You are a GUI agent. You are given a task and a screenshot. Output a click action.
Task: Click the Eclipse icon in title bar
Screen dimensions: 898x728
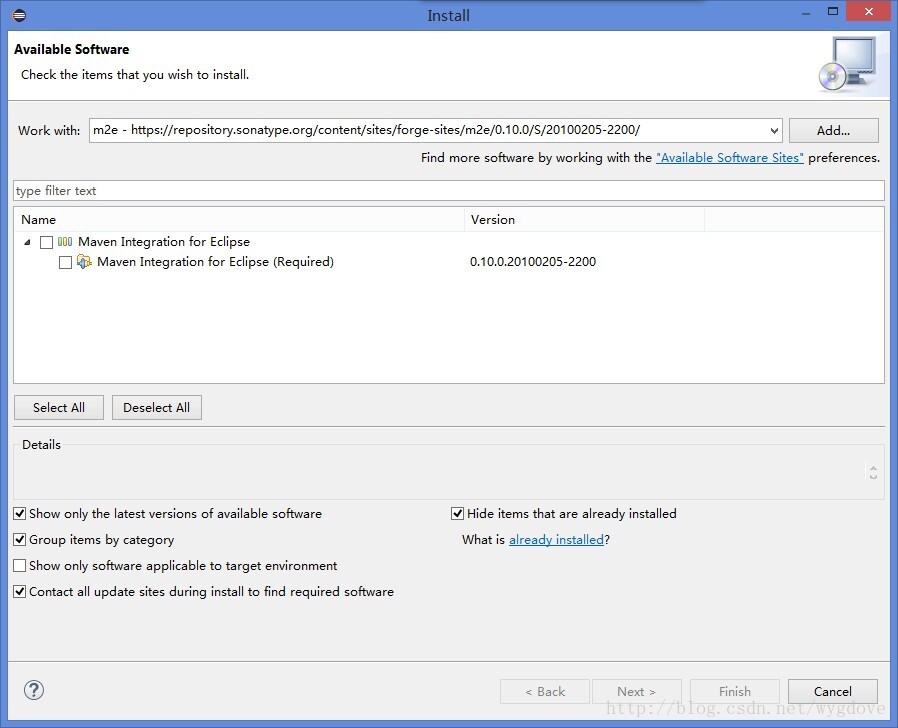click(x=19, y=15)
